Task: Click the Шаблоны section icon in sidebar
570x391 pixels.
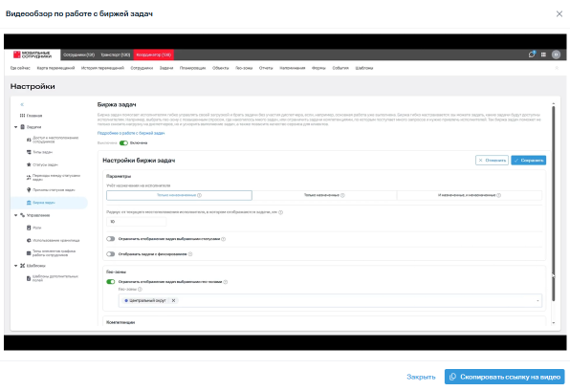Action: (23, 266)
